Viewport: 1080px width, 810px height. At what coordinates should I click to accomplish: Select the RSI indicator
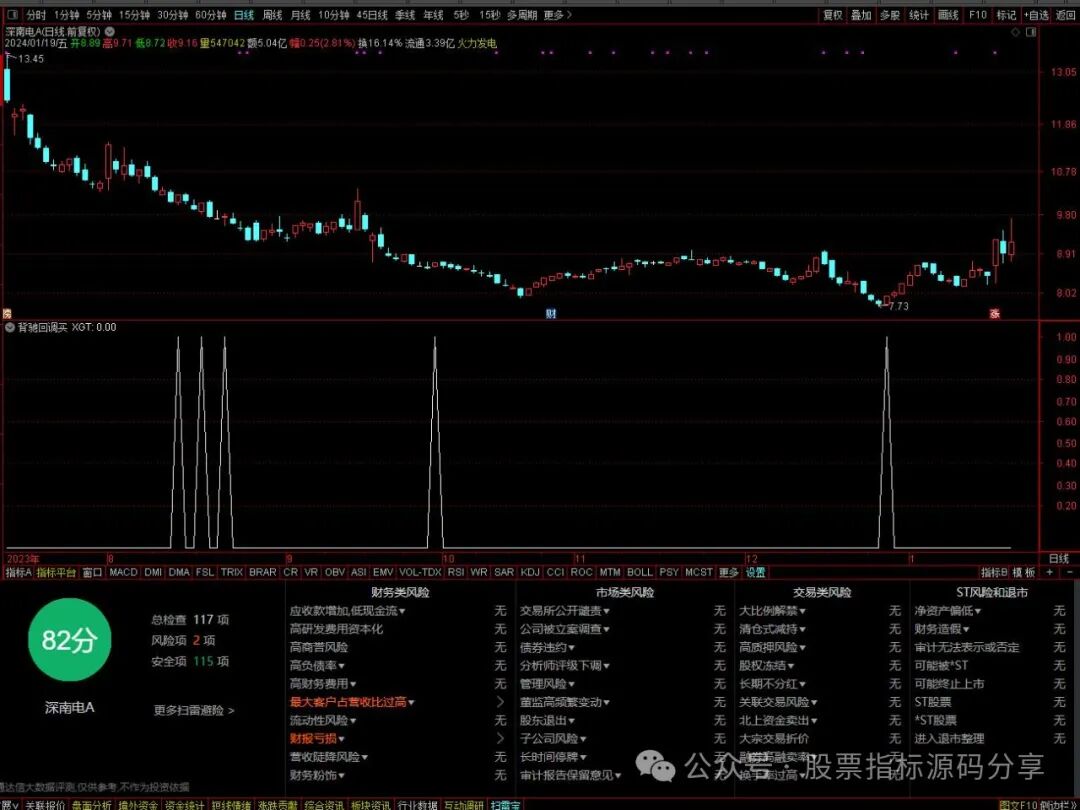tap(455, 572)
